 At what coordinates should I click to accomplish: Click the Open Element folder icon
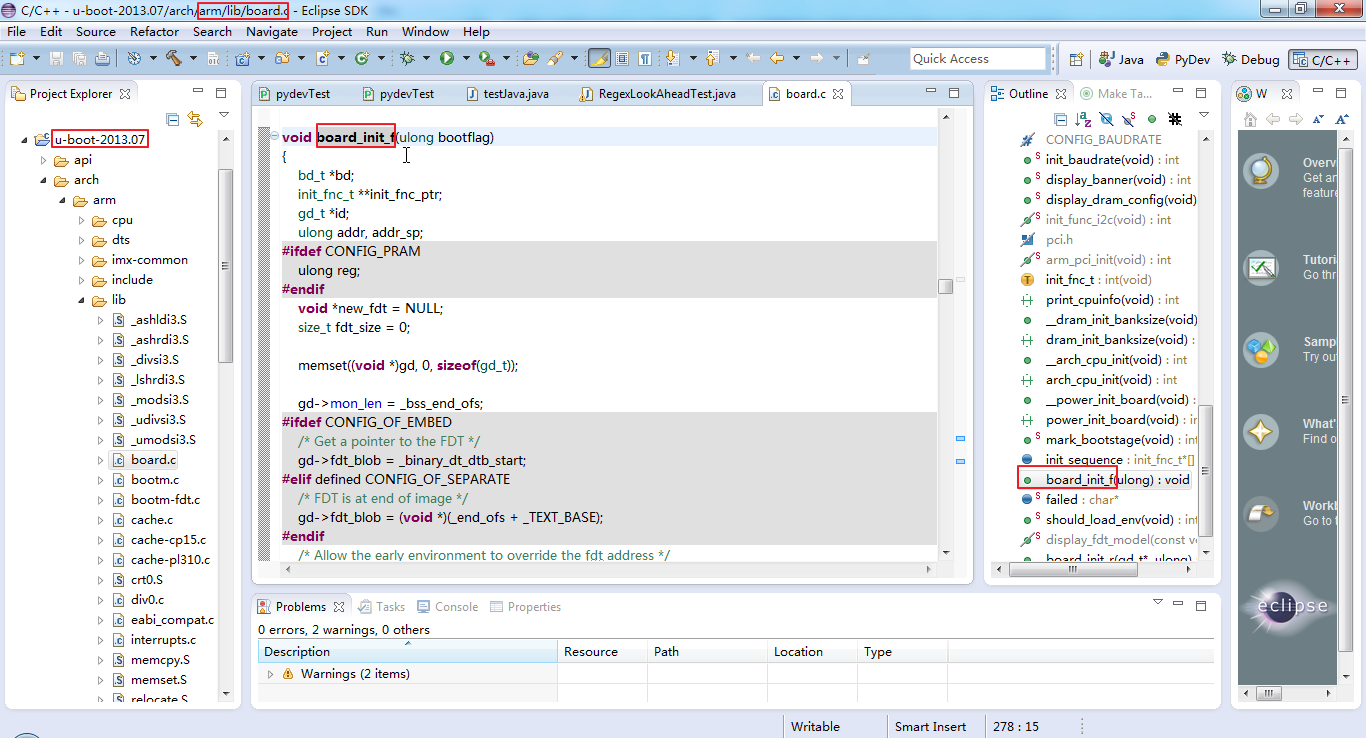531,59
